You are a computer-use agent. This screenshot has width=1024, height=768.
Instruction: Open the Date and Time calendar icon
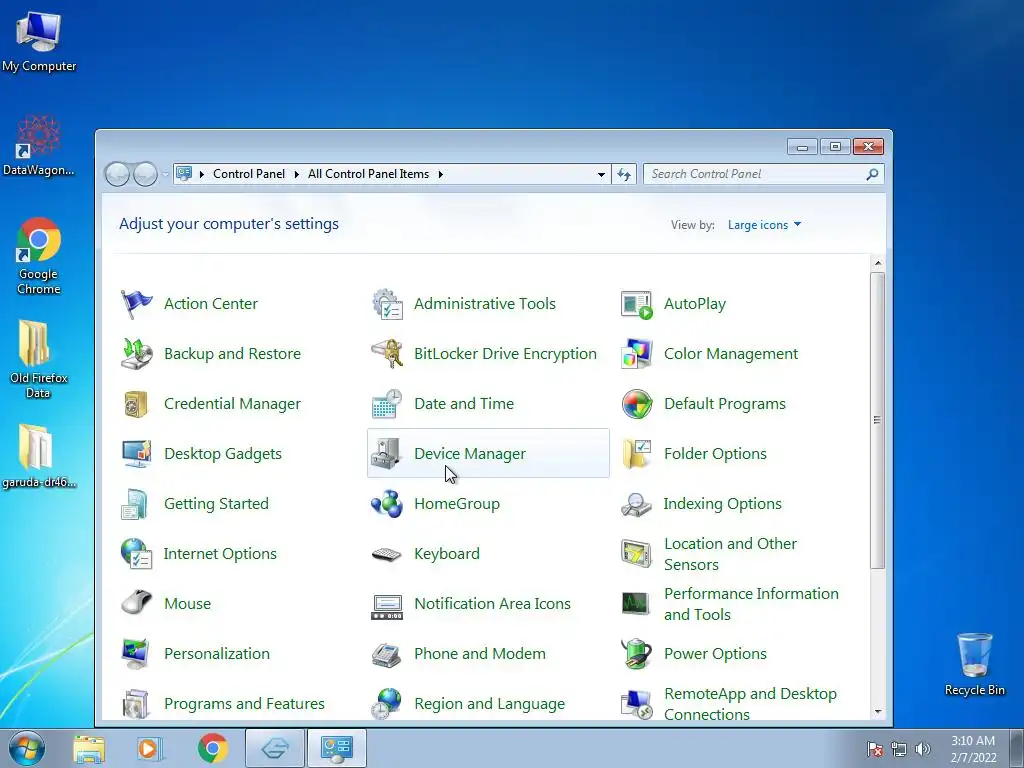point(387,404)
